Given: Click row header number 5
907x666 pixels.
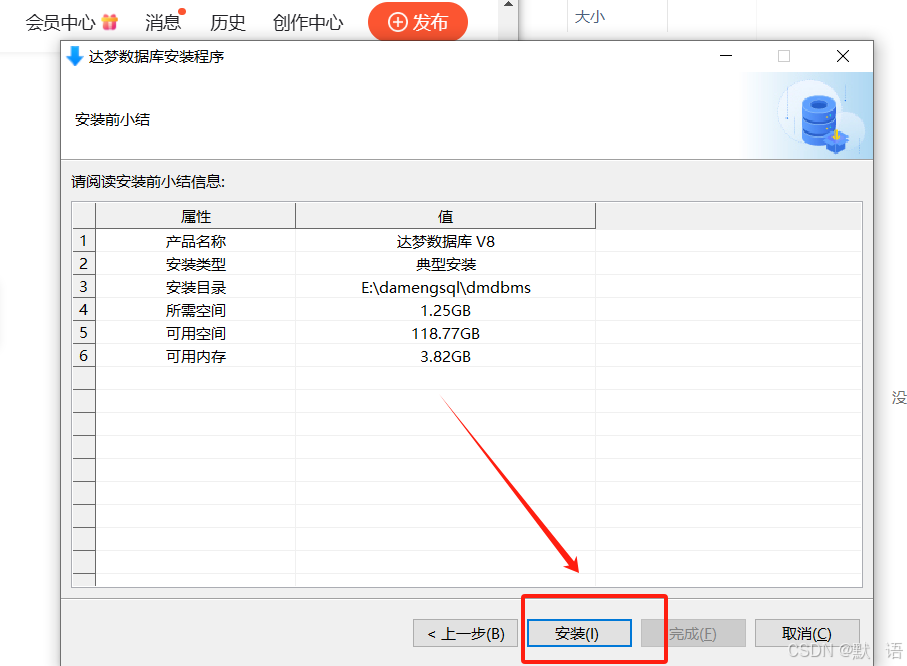Looking at the screenshot, I should (84, 333).
